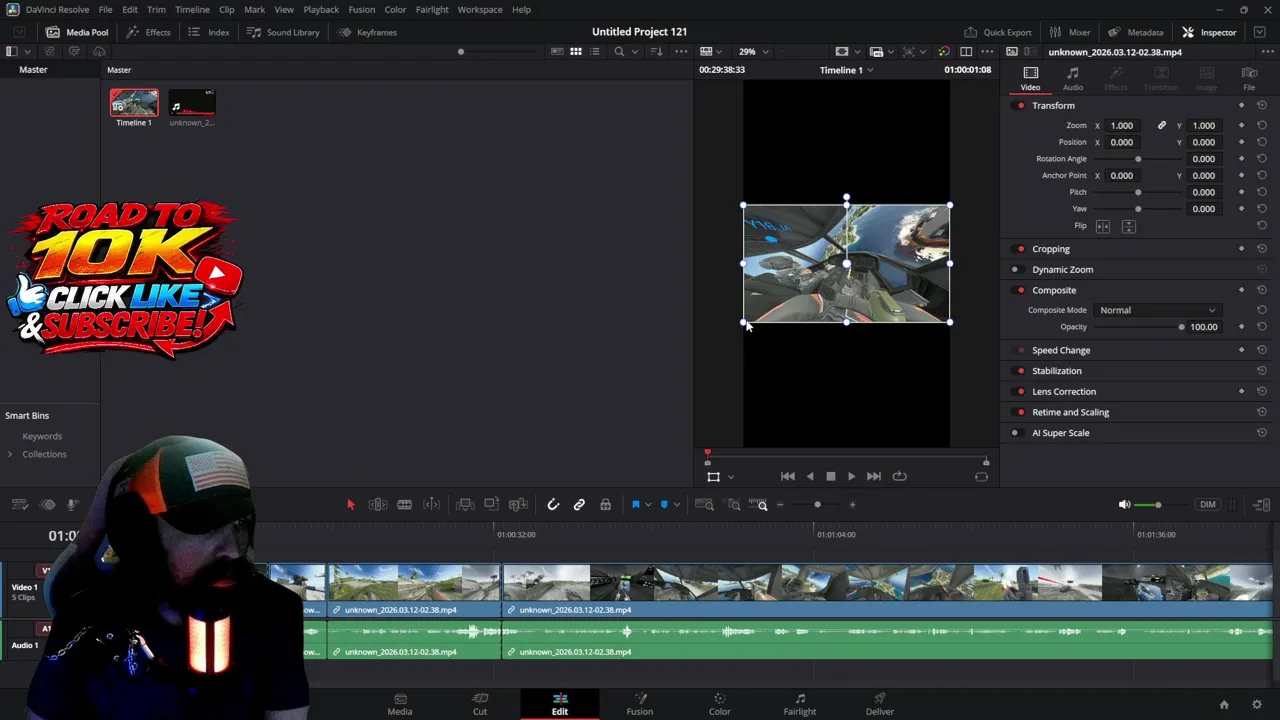Adjust the monitor volume slider
Screen dimensions: 1280x720
pos(1158,505)
